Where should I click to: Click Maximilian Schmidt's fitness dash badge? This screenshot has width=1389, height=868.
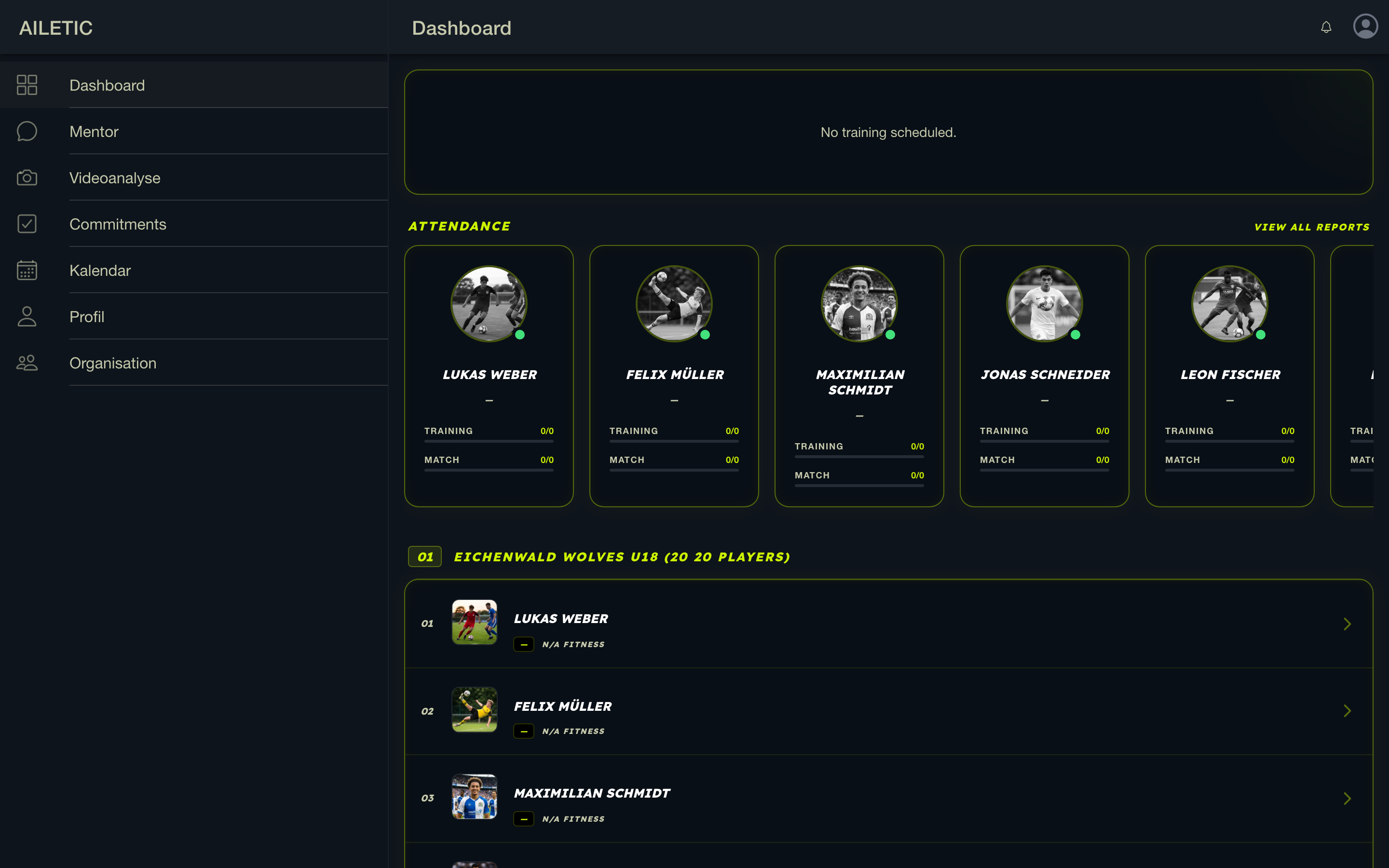[x=523, y=819]
